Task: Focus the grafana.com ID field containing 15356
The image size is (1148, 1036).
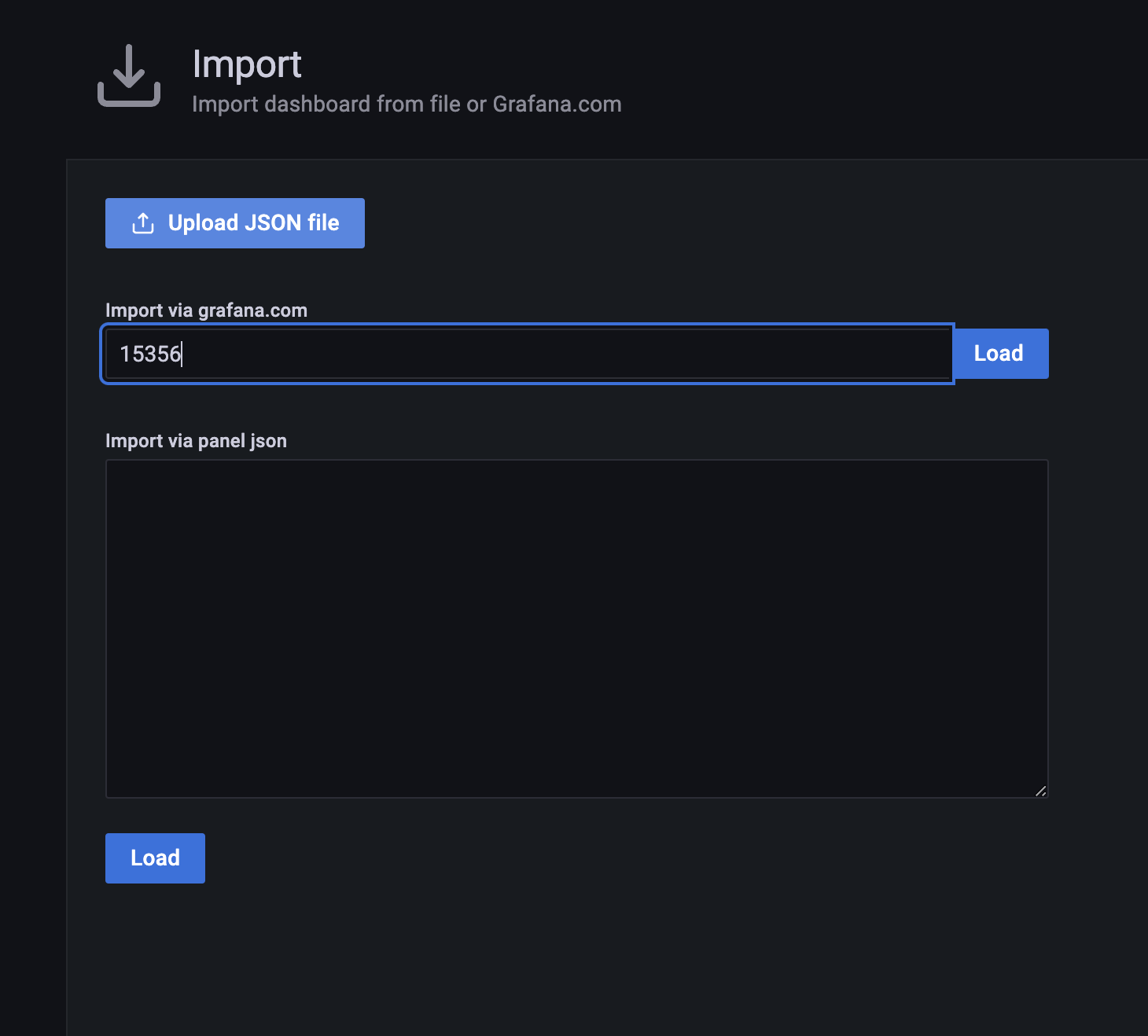Action: (x=528, y=354)
